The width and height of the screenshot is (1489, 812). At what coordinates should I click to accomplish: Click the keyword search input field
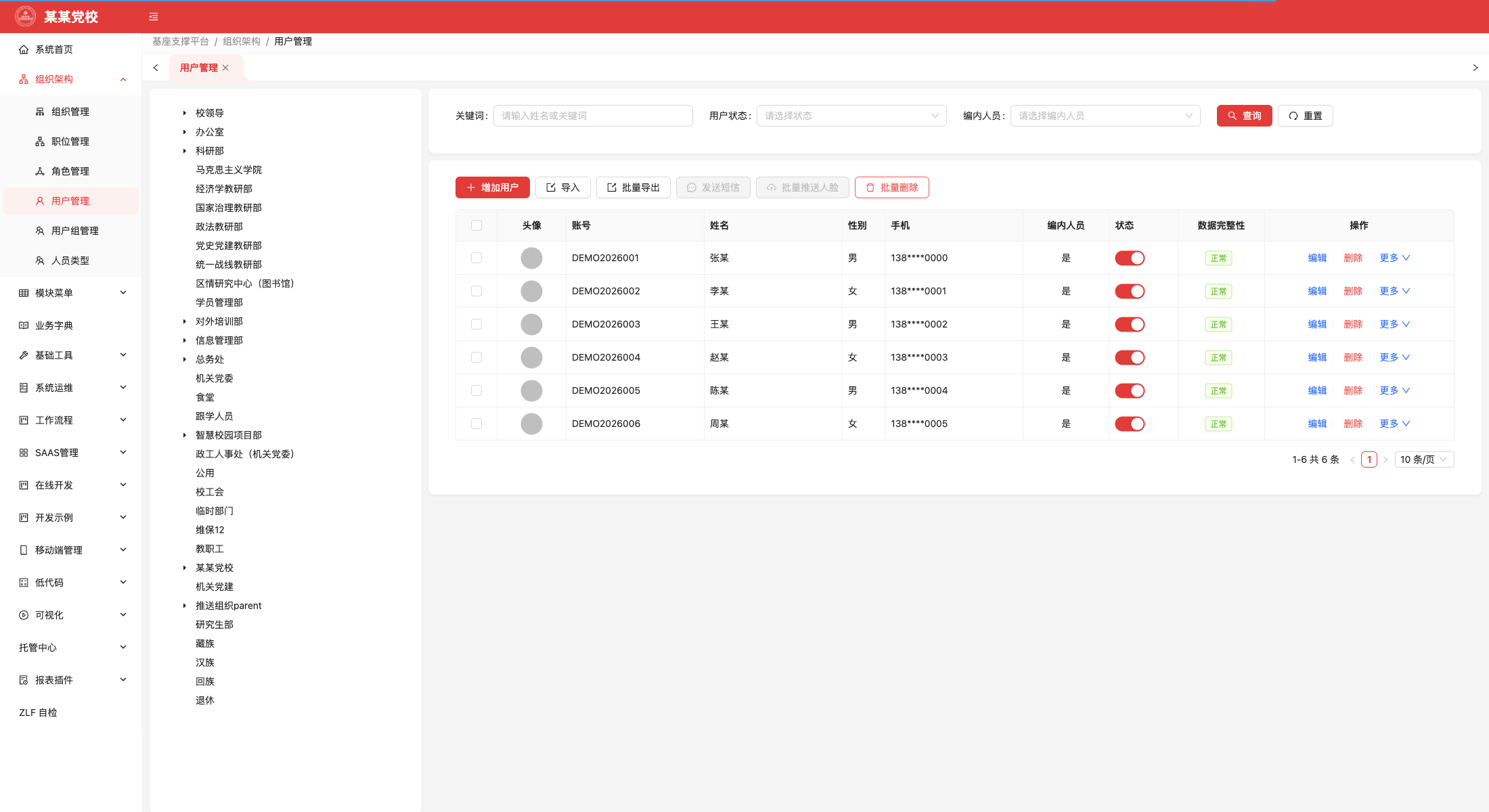coord(593,116)
